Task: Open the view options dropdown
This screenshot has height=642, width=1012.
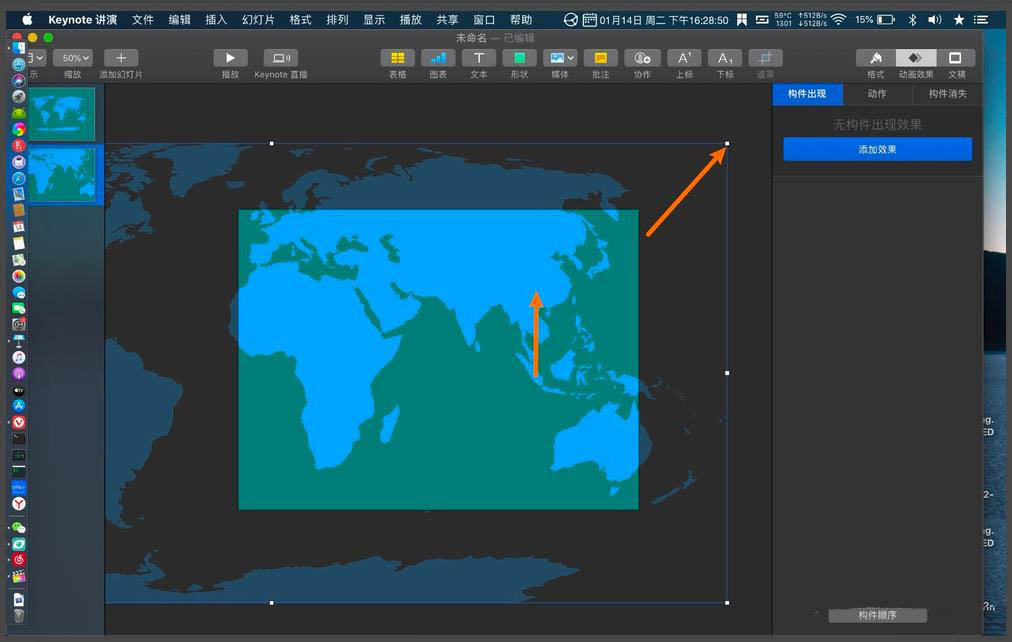Action: [36, 58]
